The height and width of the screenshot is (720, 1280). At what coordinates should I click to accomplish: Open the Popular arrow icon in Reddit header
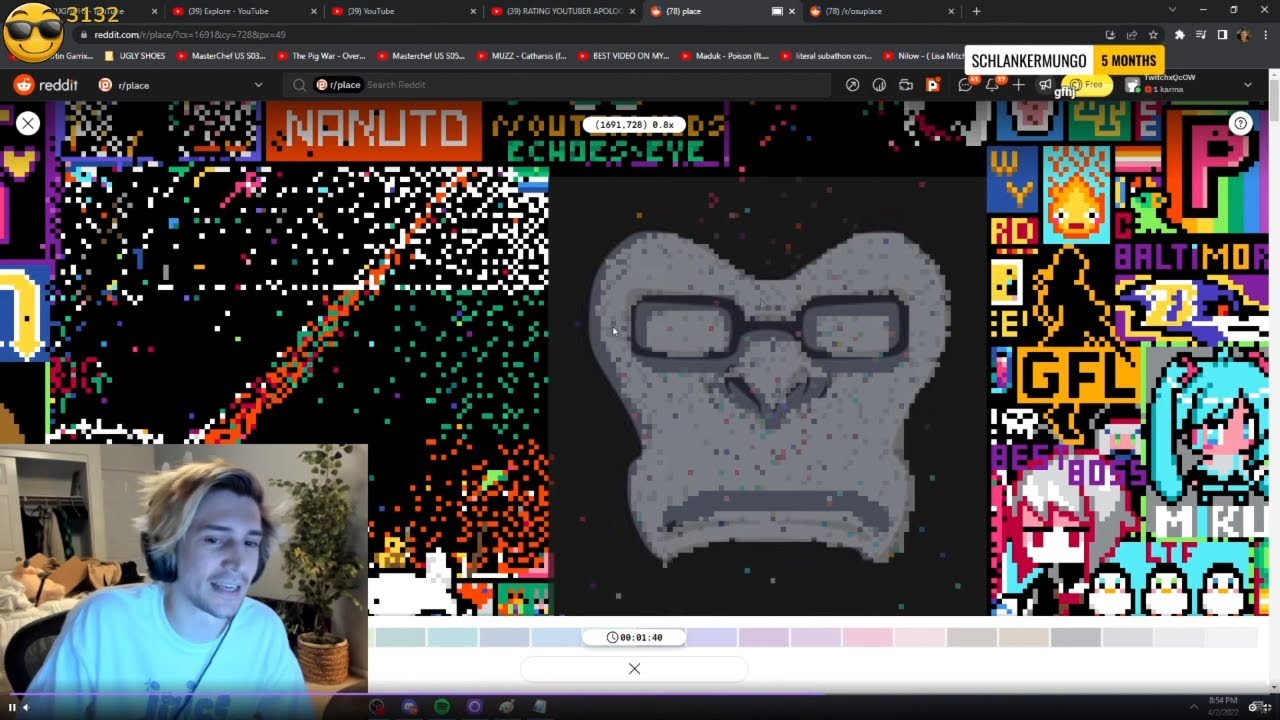pos(852,85)
